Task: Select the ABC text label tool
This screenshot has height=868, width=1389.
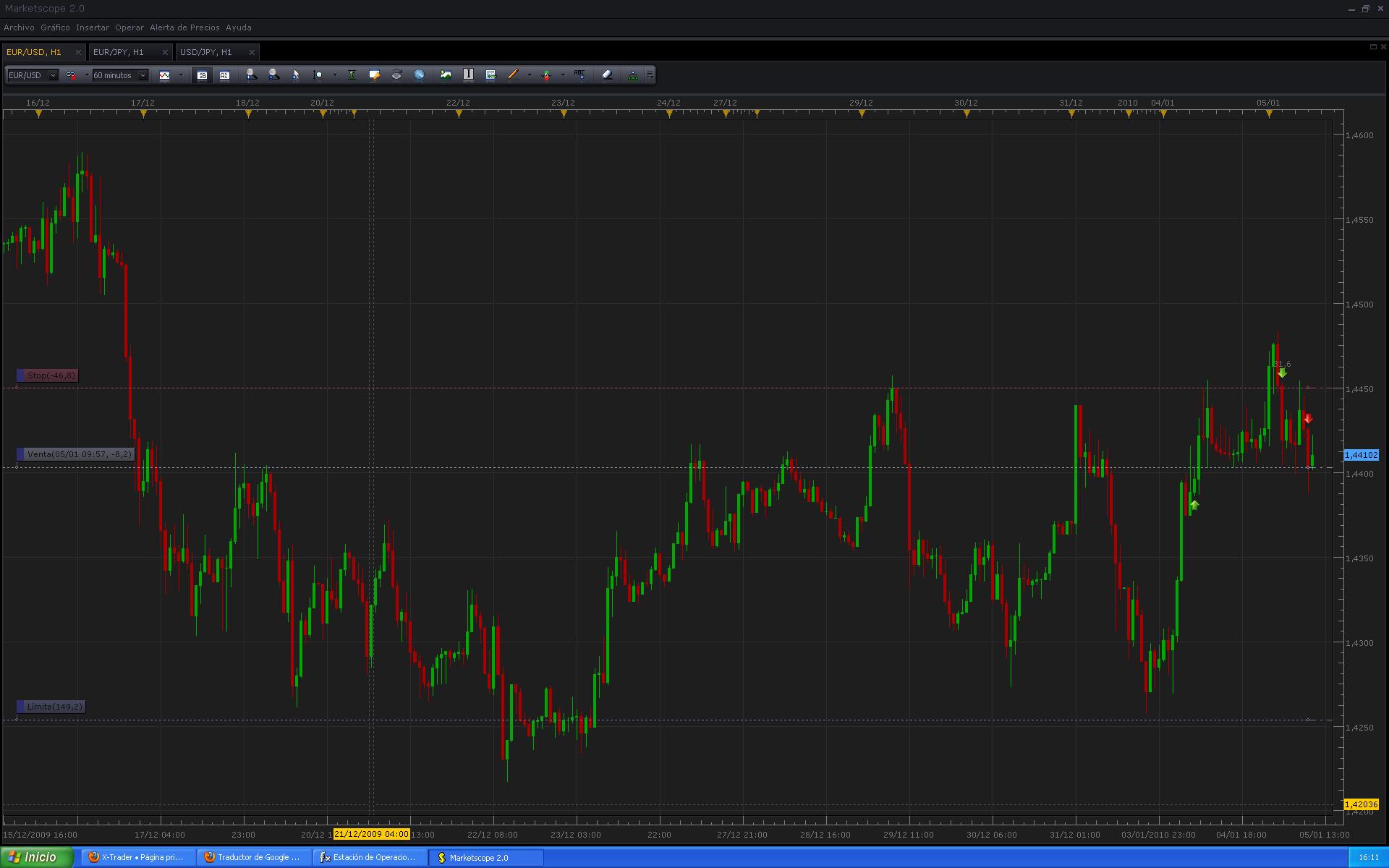Action: click(x=579, y=75)
